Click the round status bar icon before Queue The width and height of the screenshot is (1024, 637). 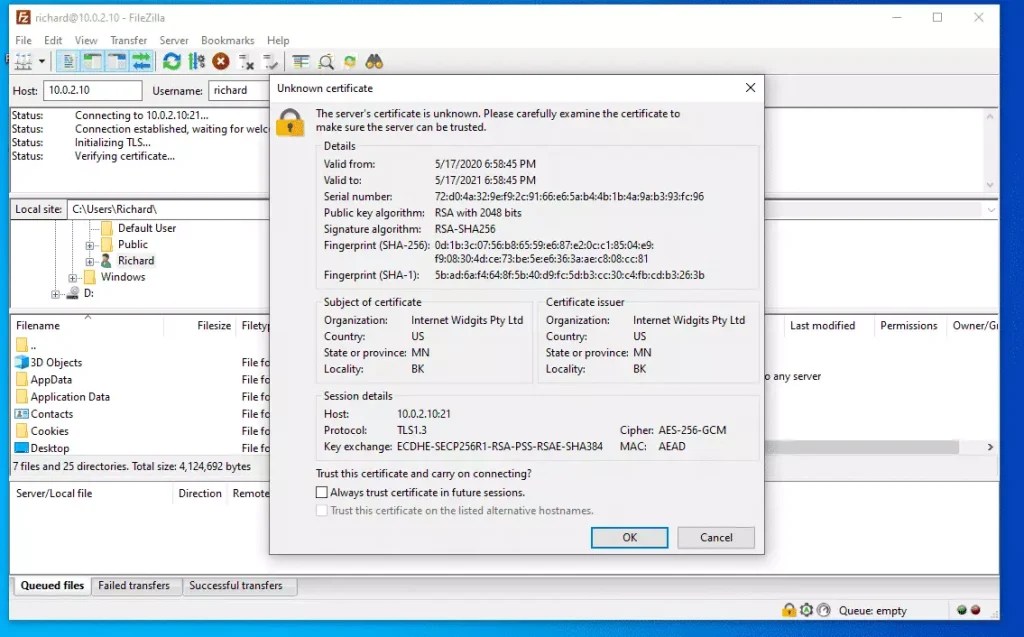(824, 610)
